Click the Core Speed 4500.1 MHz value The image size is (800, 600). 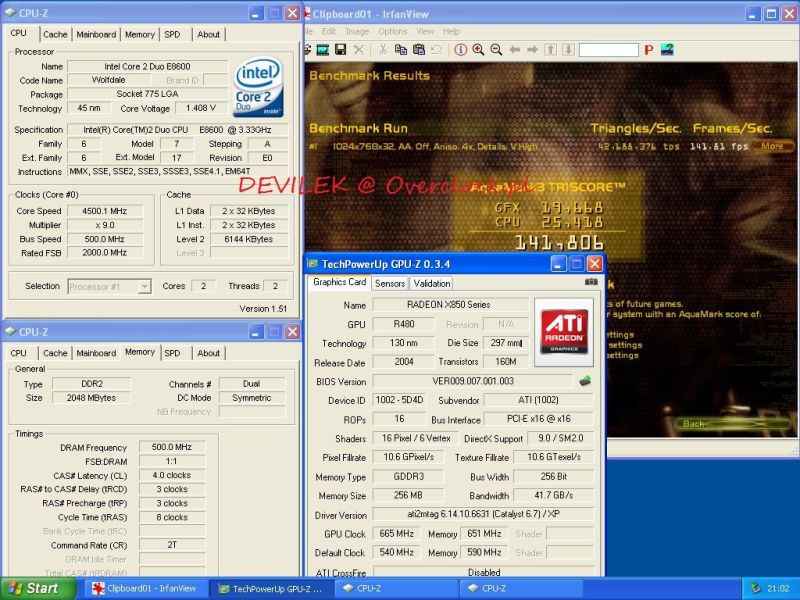pos(105,211)
